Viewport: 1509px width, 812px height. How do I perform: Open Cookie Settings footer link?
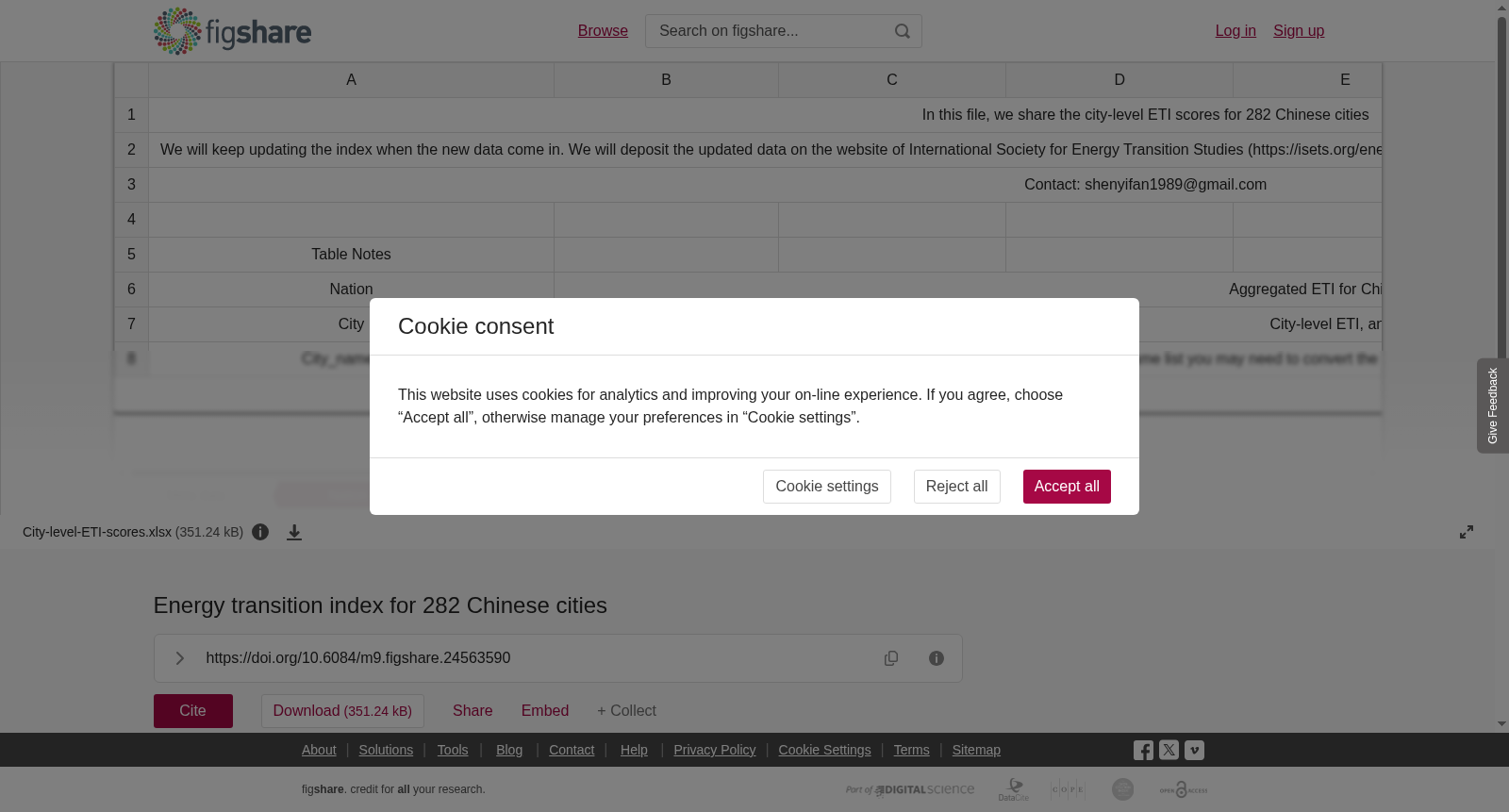point(824,750)
